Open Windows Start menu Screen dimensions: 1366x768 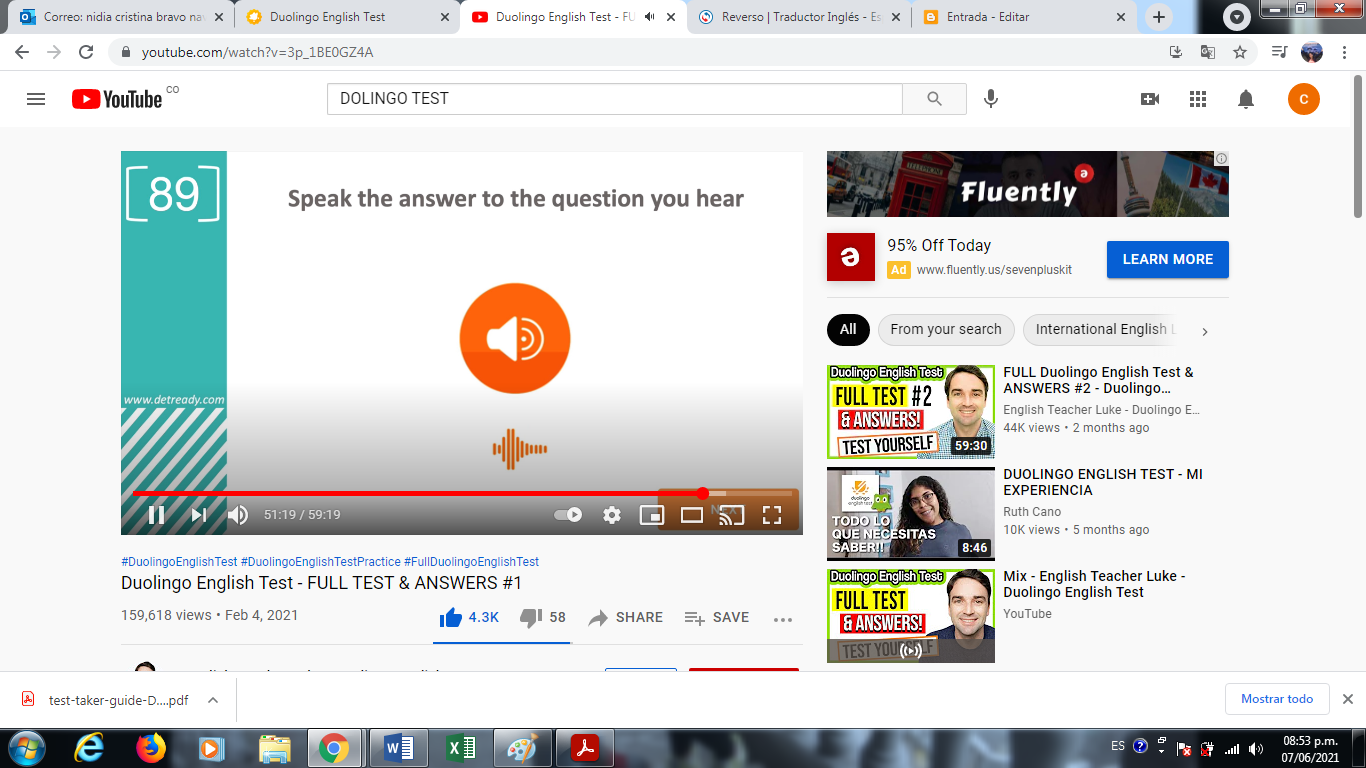click(27, 748)
